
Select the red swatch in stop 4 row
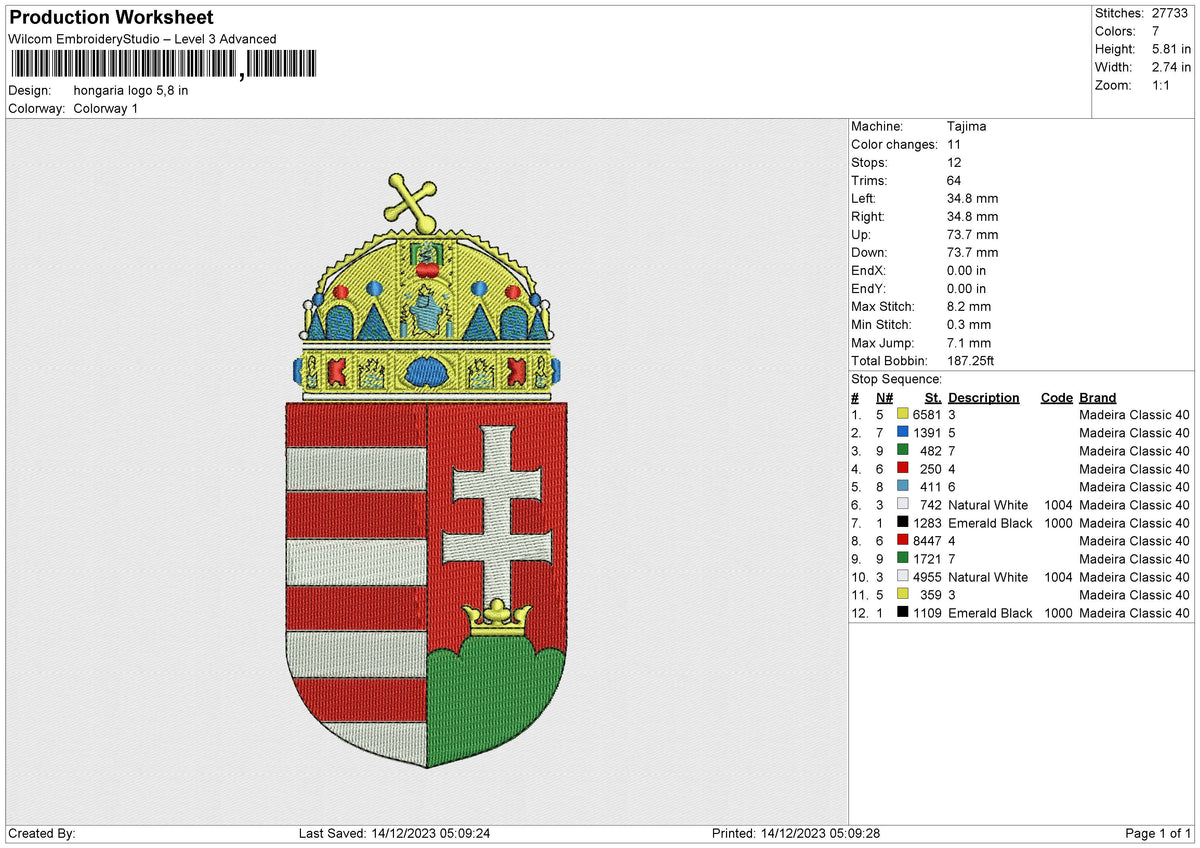[x=903, y=469]
